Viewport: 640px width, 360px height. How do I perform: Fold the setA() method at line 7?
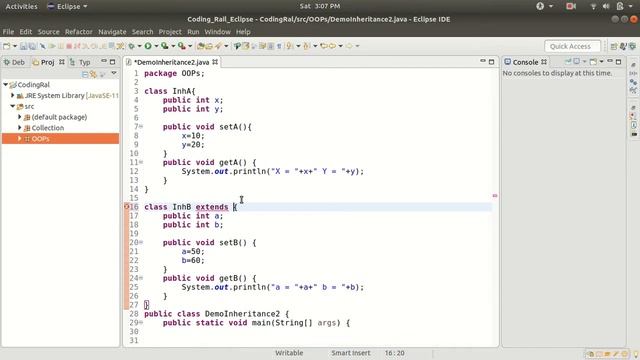tap(141, 127)
